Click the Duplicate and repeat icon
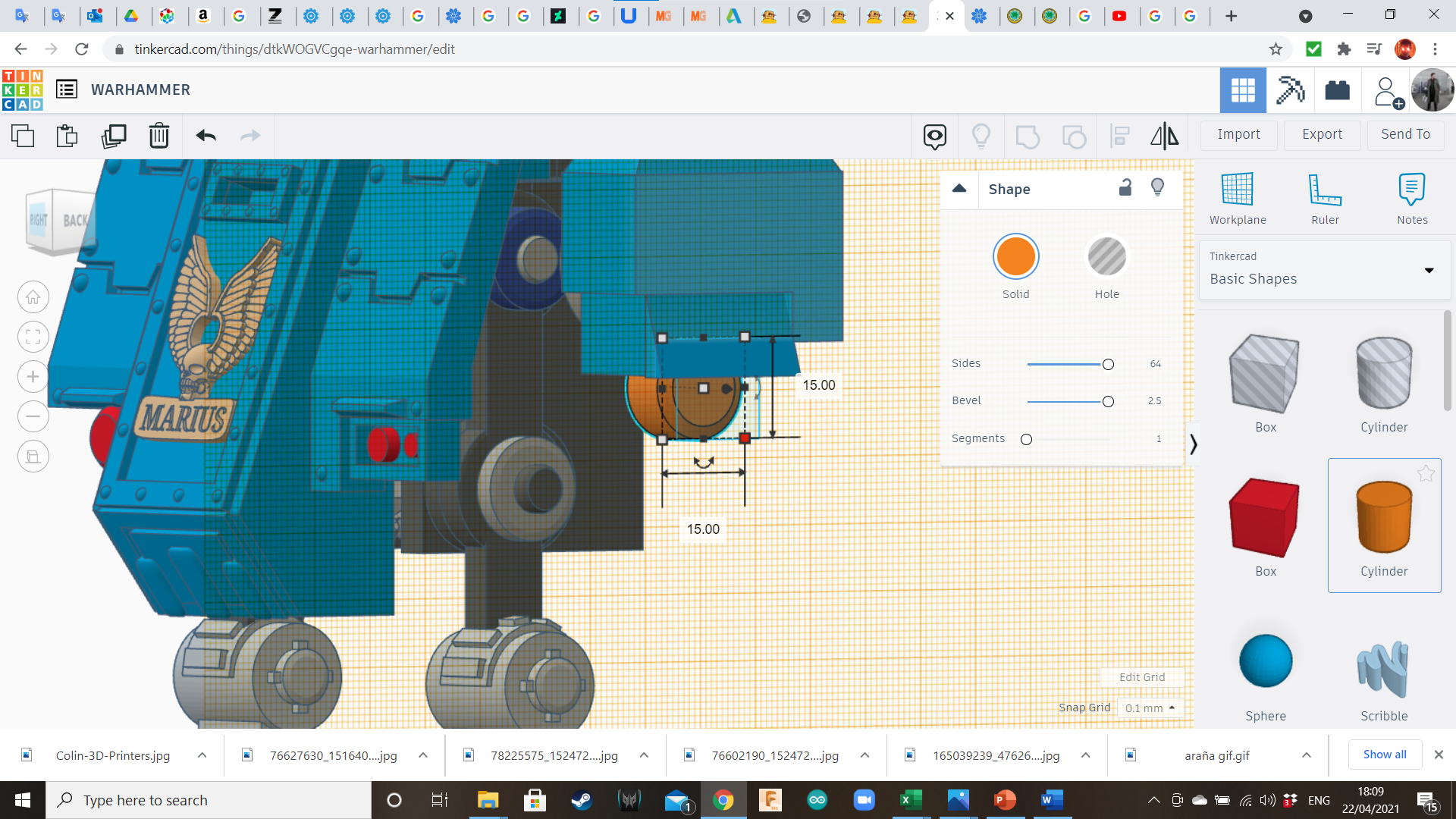This screenshot has width=1456, height=819. 114,136
